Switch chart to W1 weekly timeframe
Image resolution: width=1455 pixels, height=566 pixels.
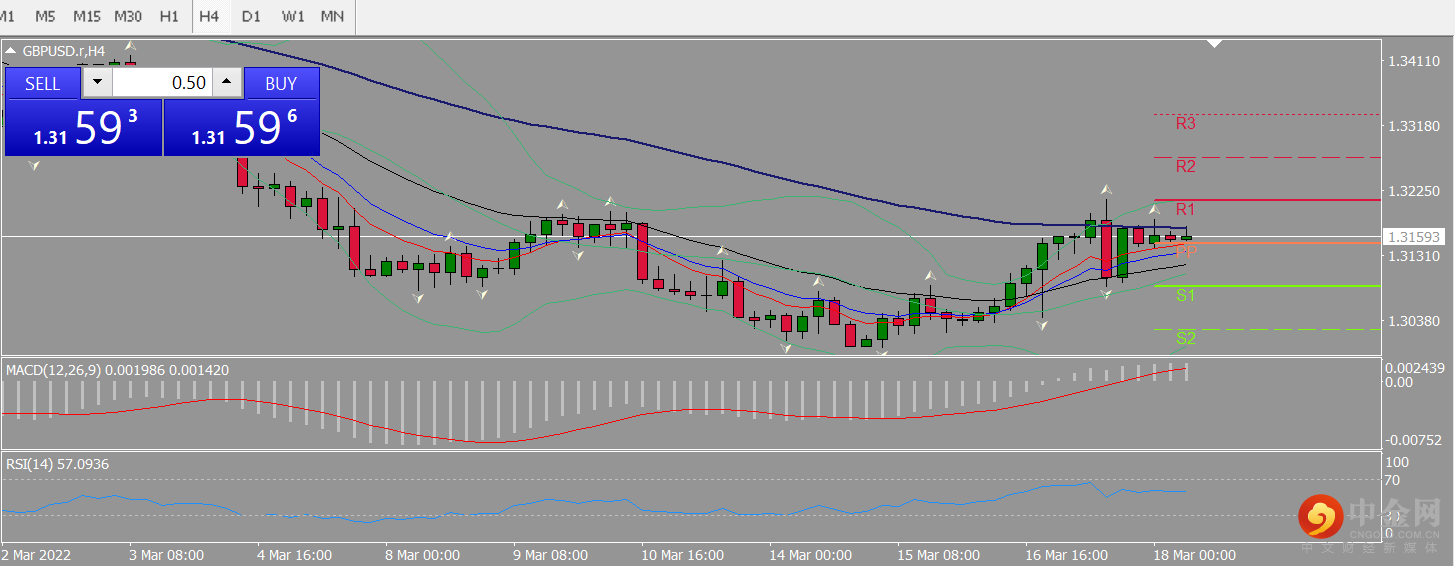(293, 17)
